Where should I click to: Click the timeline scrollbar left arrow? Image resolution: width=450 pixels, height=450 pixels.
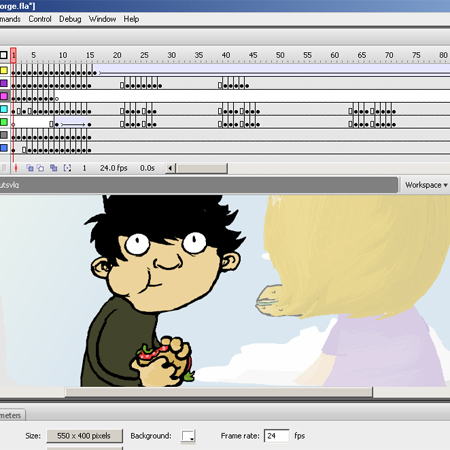pos(170,168)
